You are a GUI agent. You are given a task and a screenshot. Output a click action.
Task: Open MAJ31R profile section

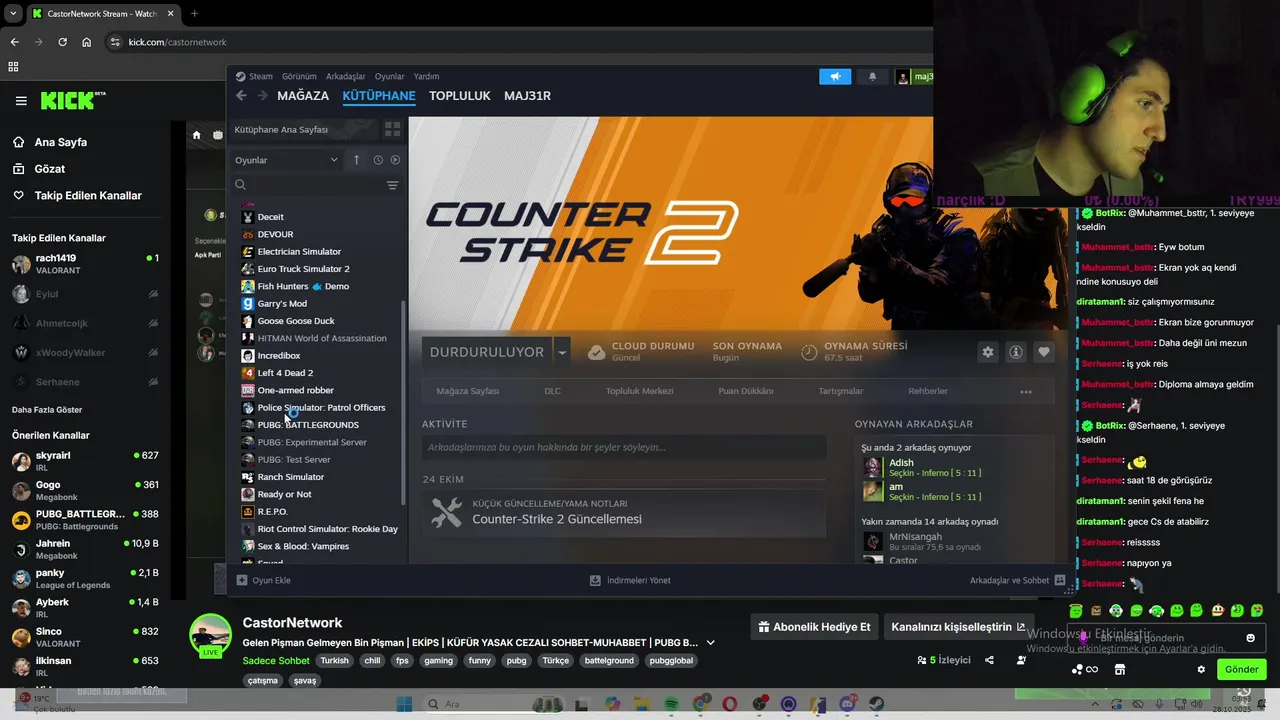point(528,96)
